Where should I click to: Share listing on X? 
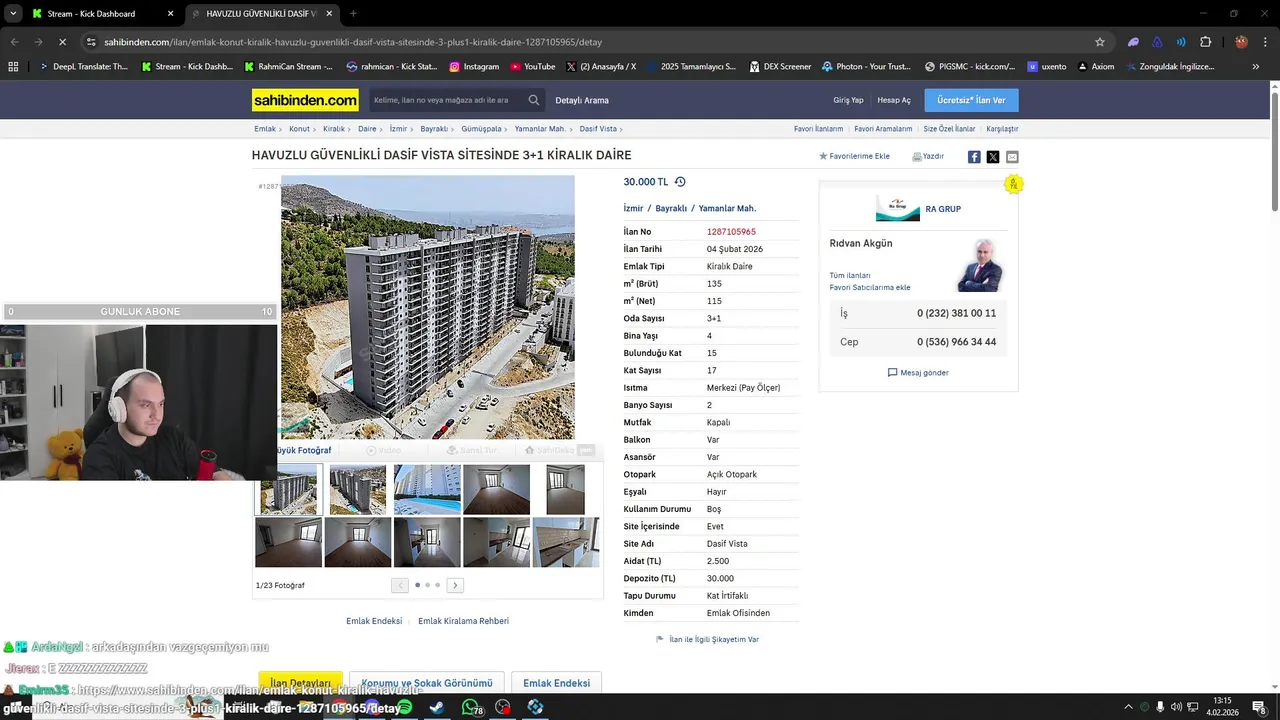tap(993, 157)
